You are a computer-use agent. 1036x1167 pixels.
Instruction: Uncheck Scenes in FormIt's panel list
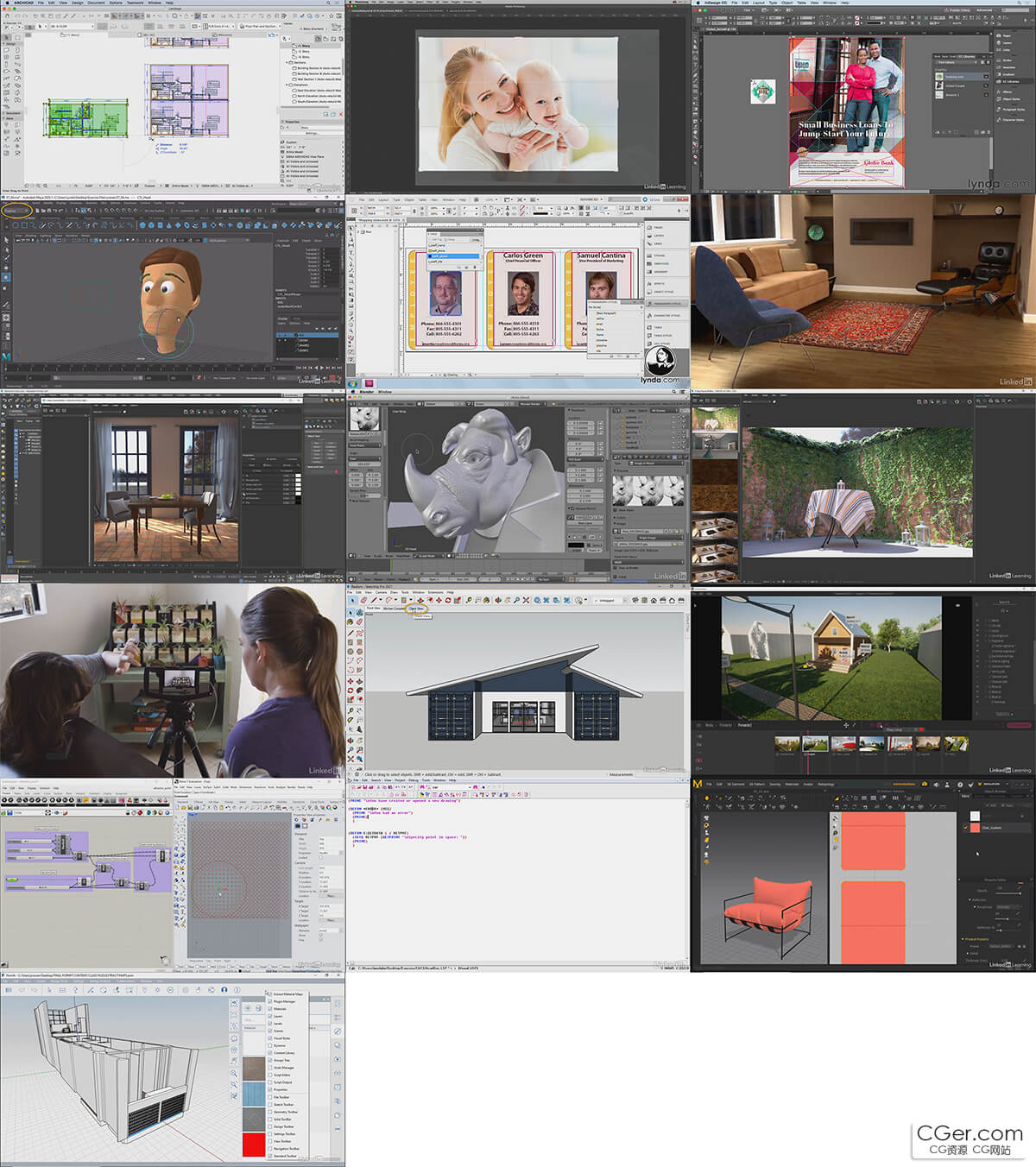[x=270, y=1031]
